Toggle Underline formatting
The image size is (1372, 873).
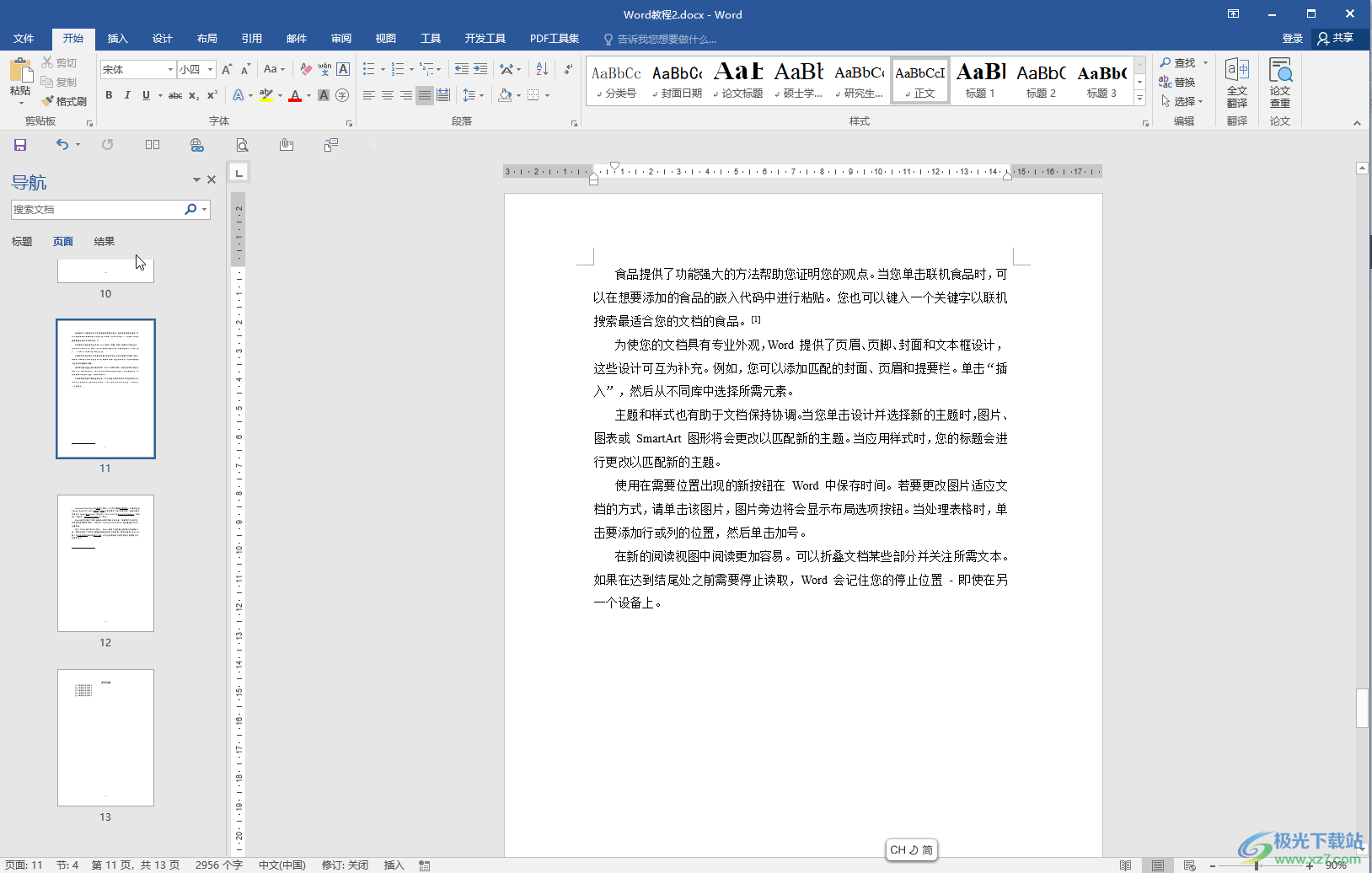coord(146,95)
